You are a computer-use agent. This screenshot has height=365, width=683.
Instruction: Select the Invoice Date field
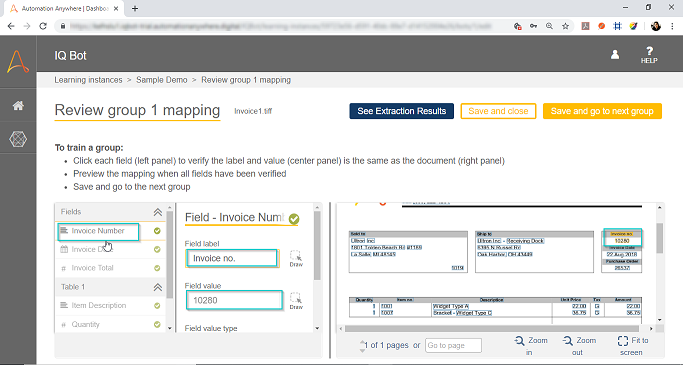click(111, 250)
